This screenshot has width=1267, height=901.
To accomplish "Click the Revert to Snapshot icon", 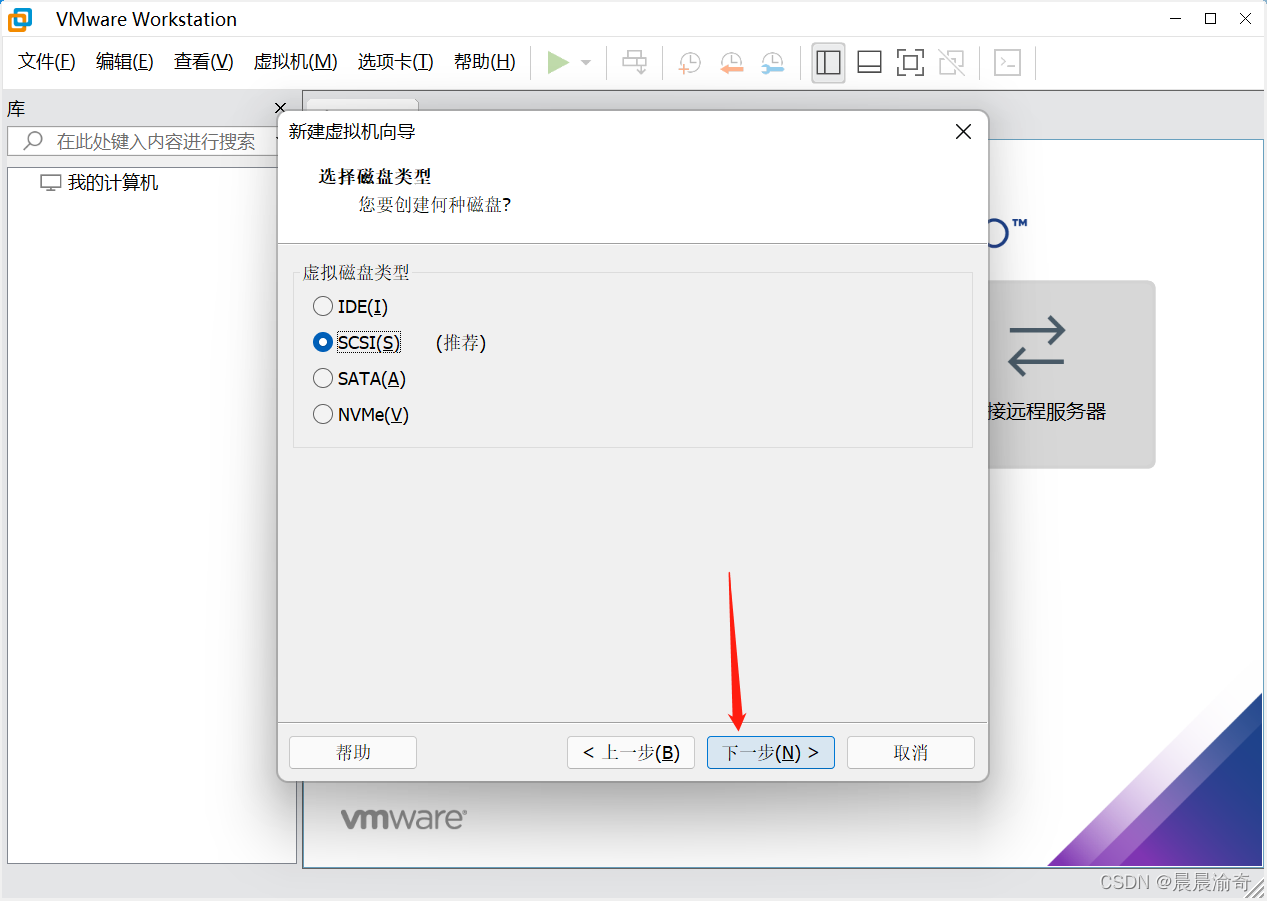I will point(731,63).
